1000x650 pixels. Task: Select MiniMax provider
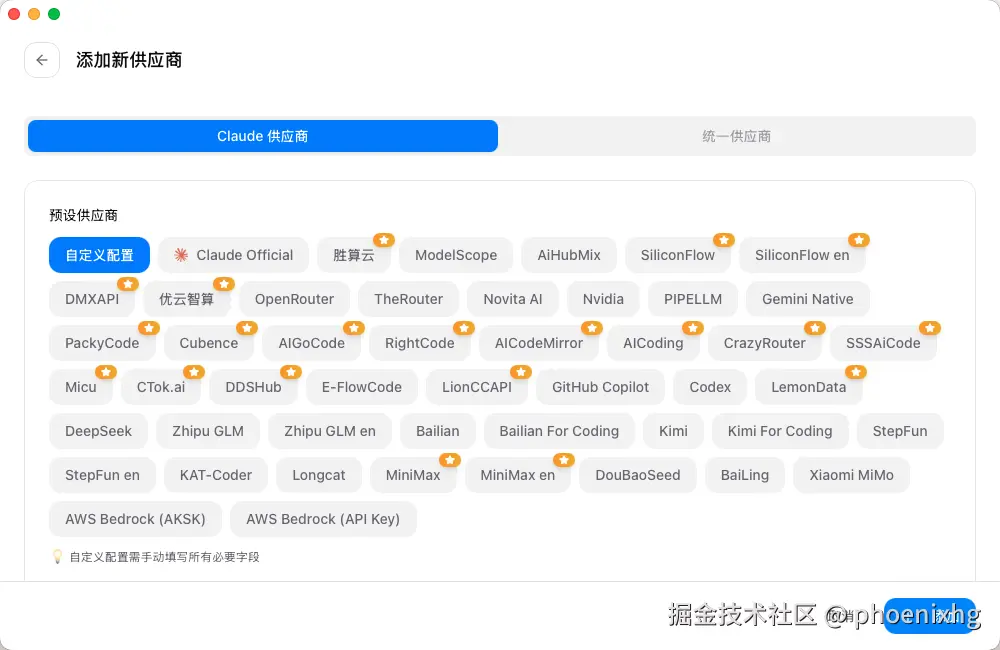pyautogui.click(x=413, y=475)
